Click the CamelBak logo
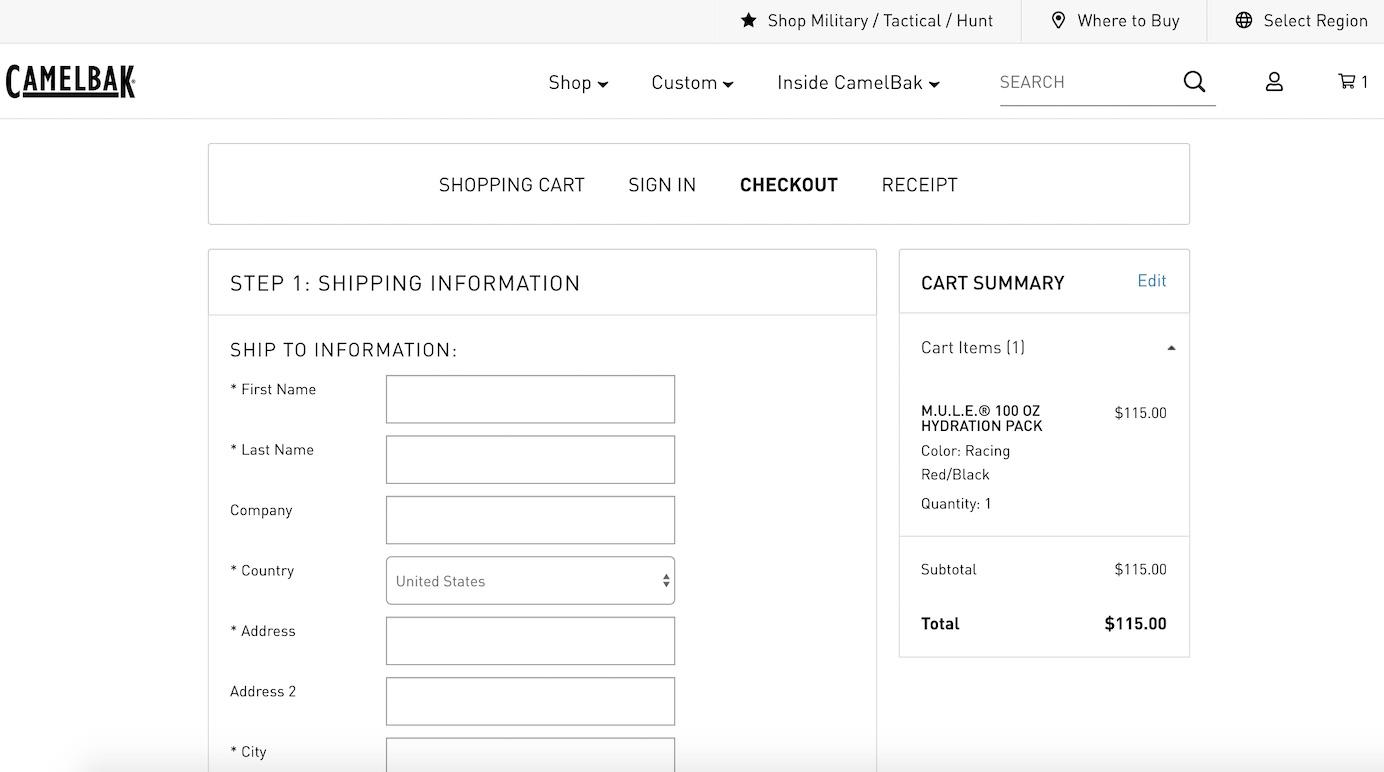 click(70, 82)
